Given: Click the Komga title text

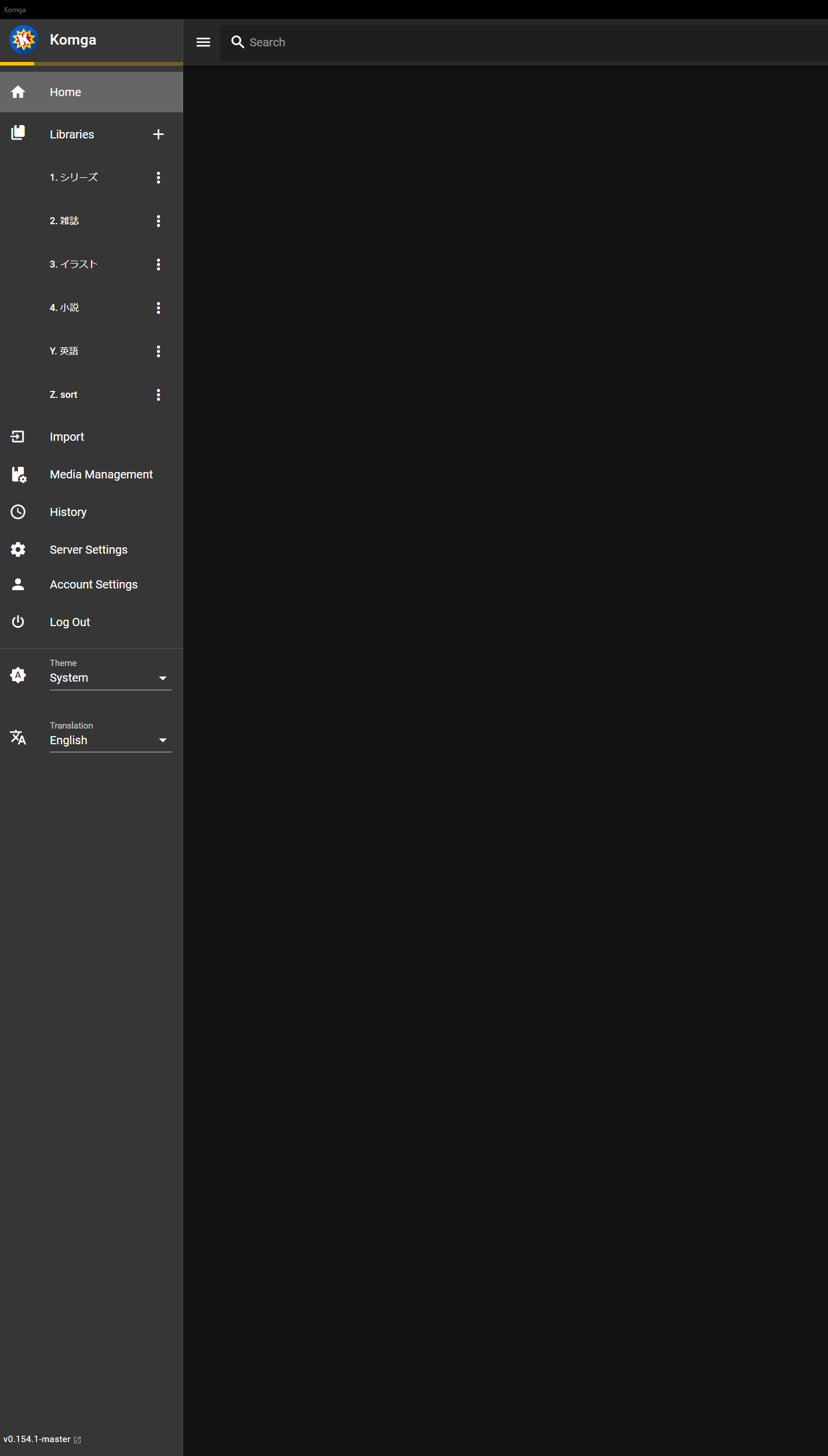Looking at the screenshot, I should pyautogui.click(x=73, y=40).
